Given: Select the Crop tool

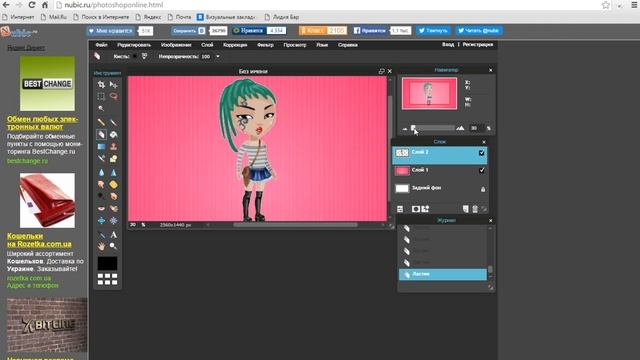Looking at the screenshot, I should point(101,84).
